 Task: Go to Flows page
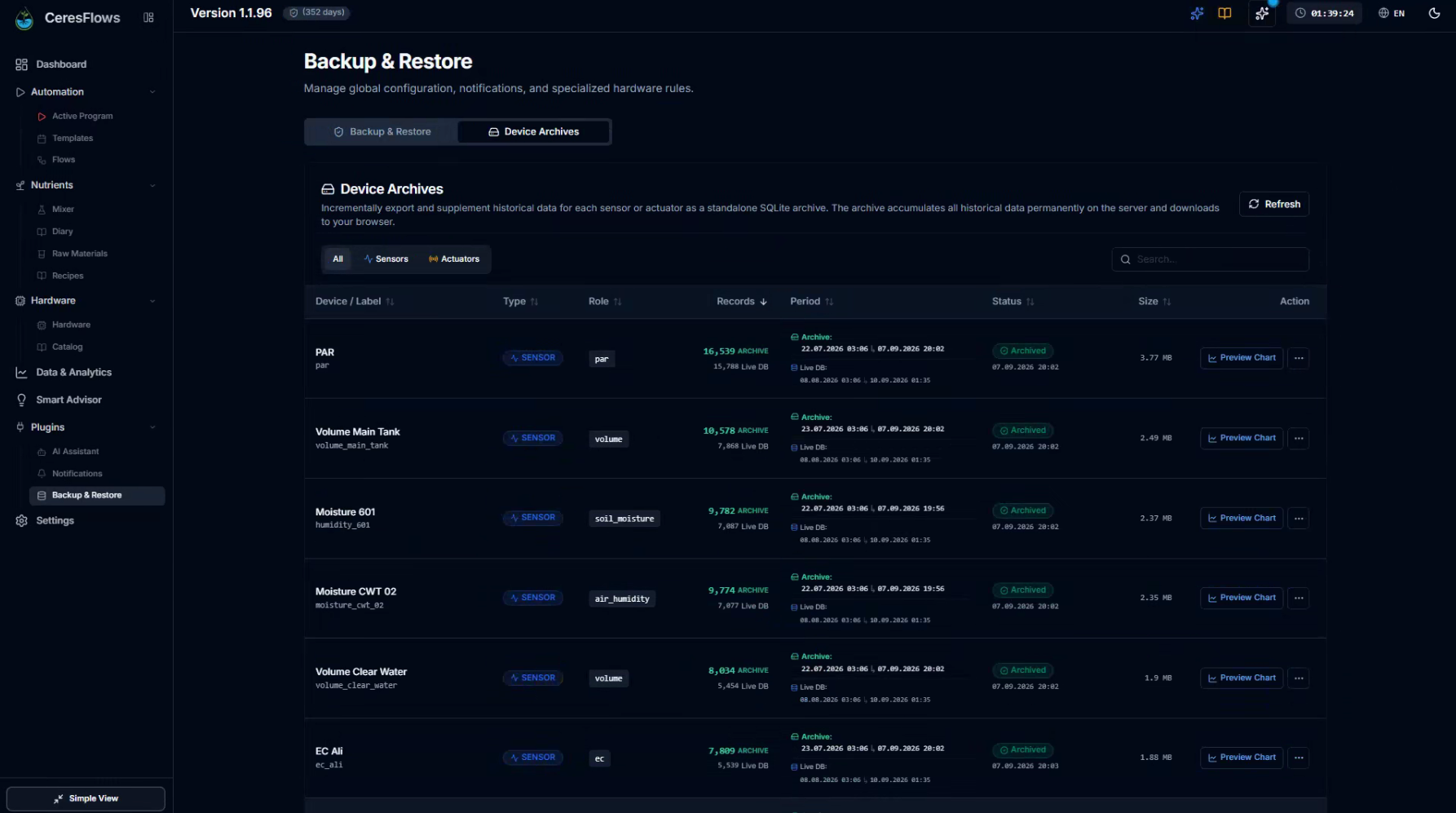(64, 160)
